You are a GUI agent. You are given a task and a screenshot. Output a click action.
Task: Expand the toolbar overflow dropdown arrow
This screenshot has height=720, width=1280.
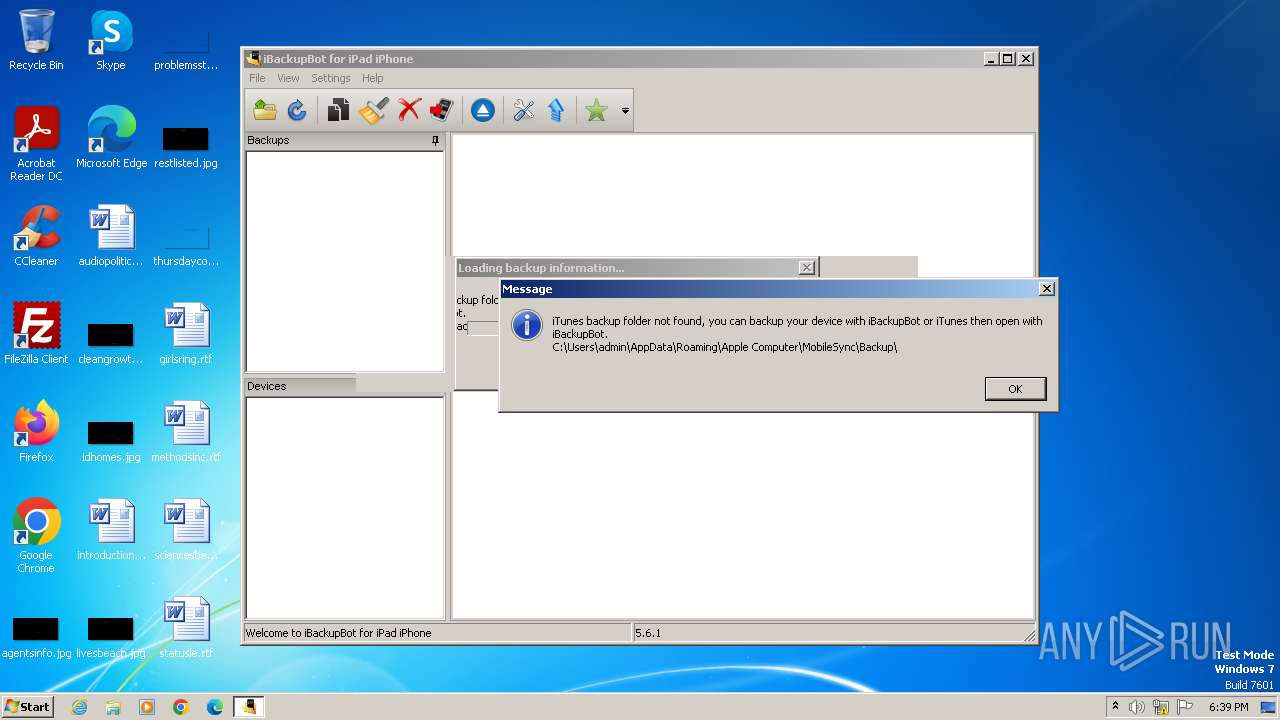click(625, 111)
